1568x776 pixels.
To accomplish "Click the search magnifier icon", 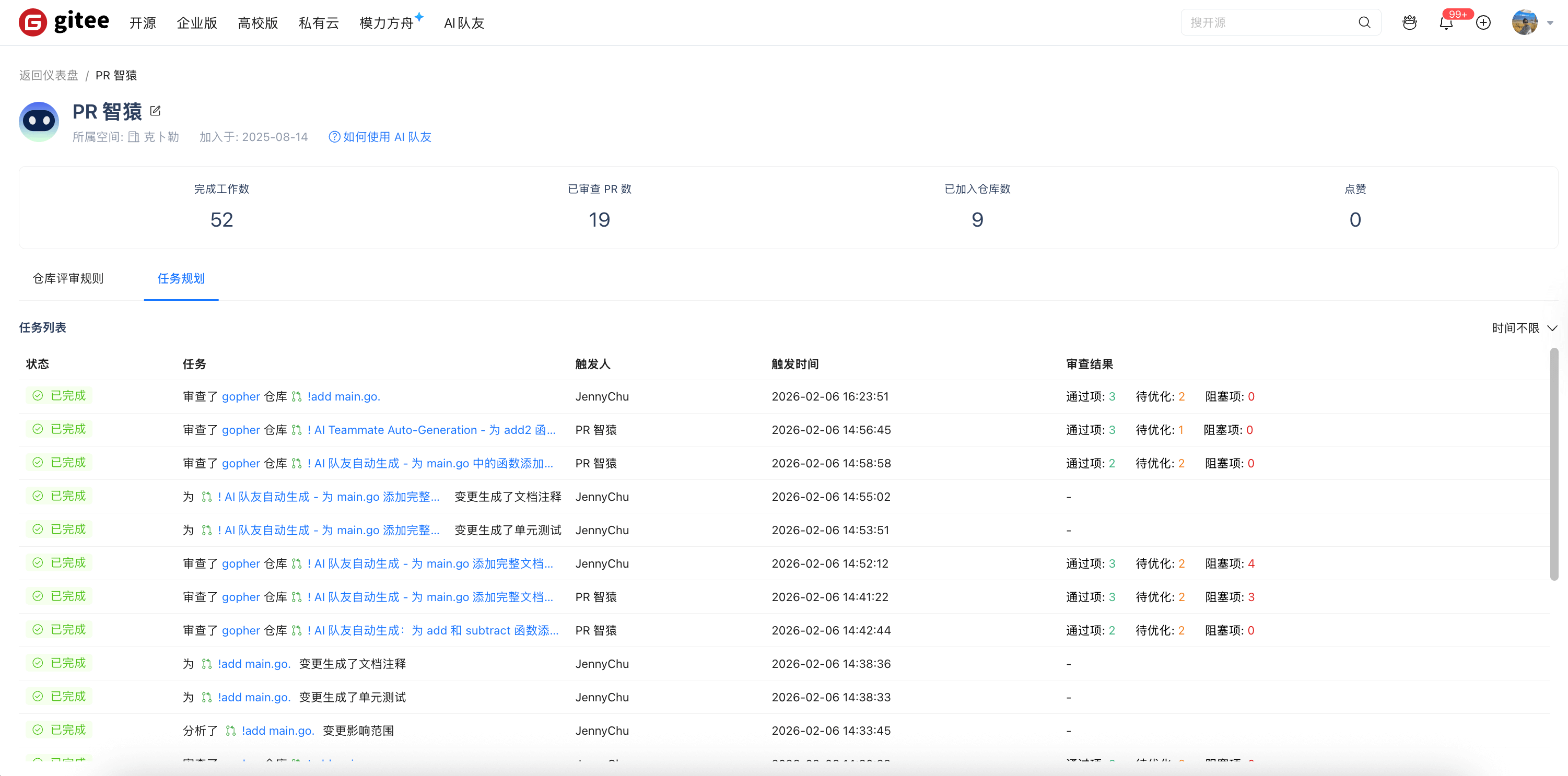I will pos(1364,22).
